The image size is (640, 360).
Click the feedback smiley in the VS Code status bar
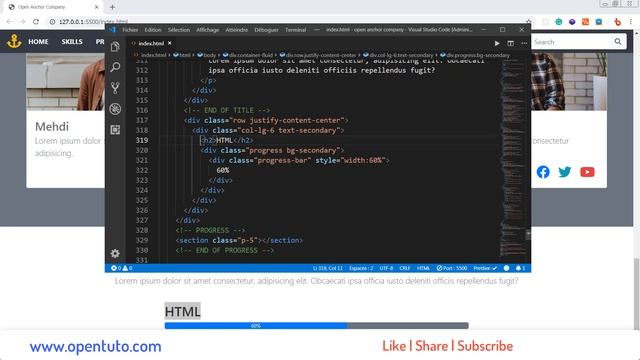point(506,268)
